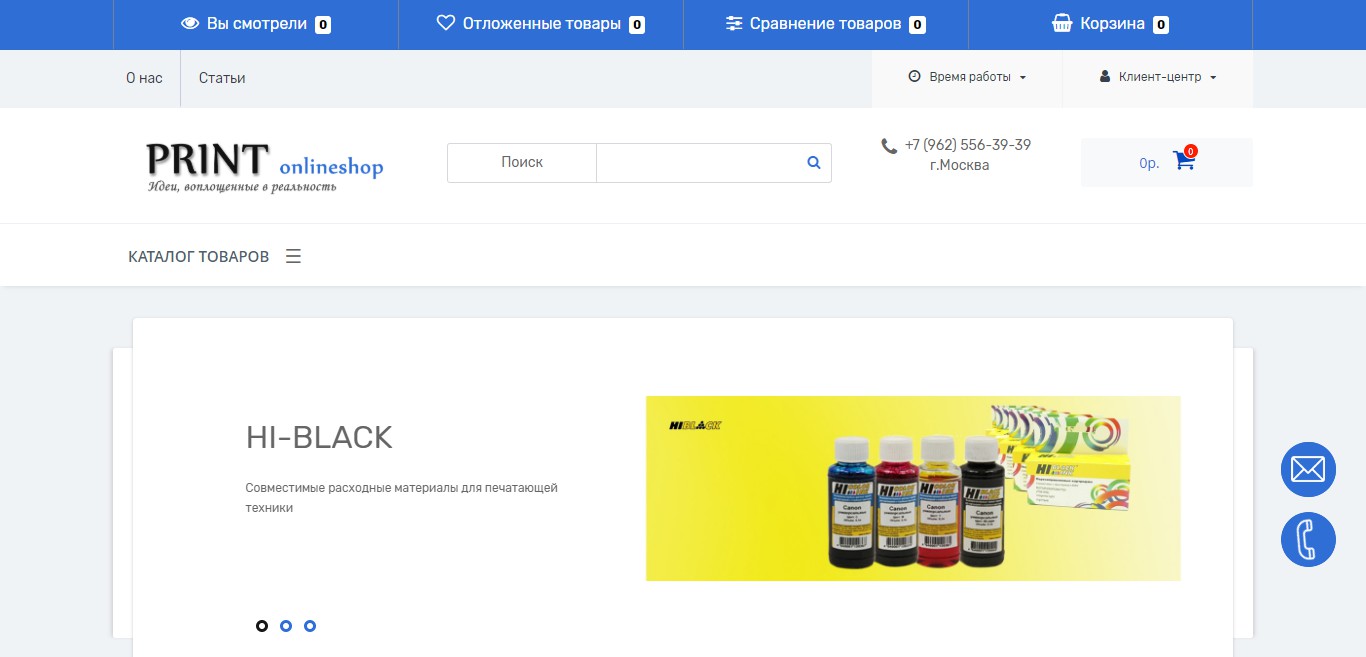The height and width of the screenshot is (657, 1366).
Task: Click the user icon by Клиент-центр
Action: click(x=1105, y=76)
